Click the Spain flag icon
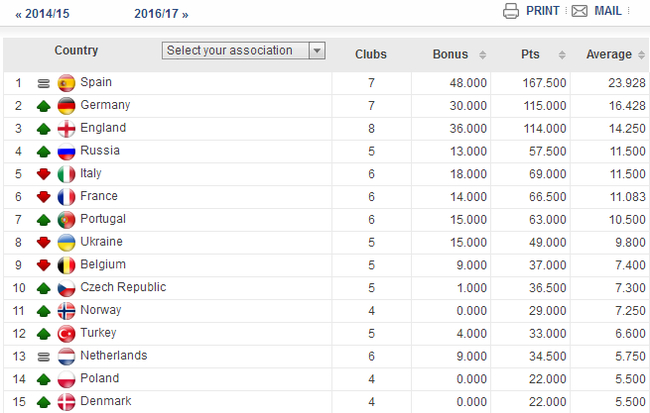 click(67, 82)
